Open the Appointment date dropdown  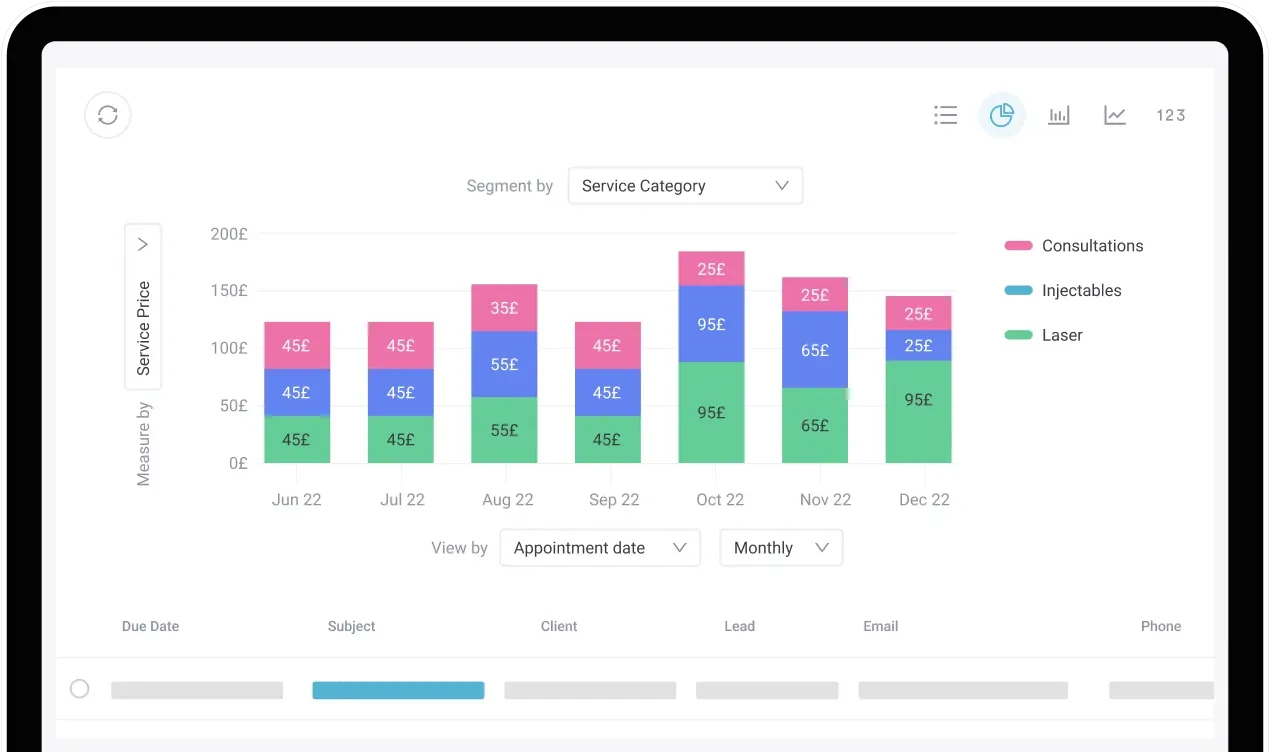click(599, 547)
